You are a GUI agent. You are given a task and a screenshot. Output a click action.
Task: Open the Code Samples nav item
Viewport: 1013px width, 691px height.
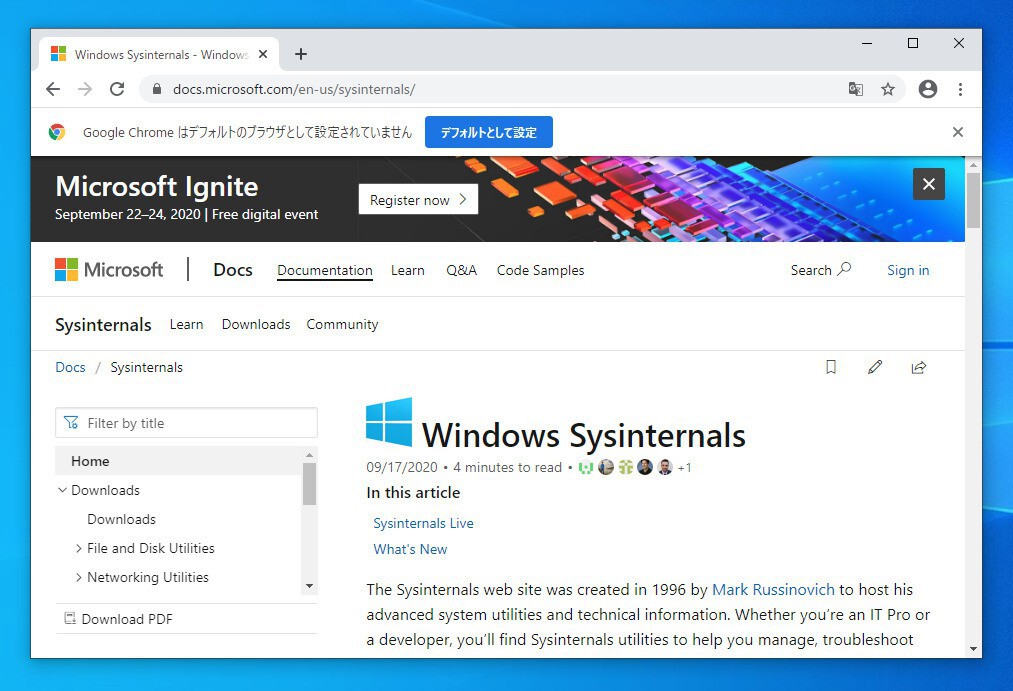[540, 270]
